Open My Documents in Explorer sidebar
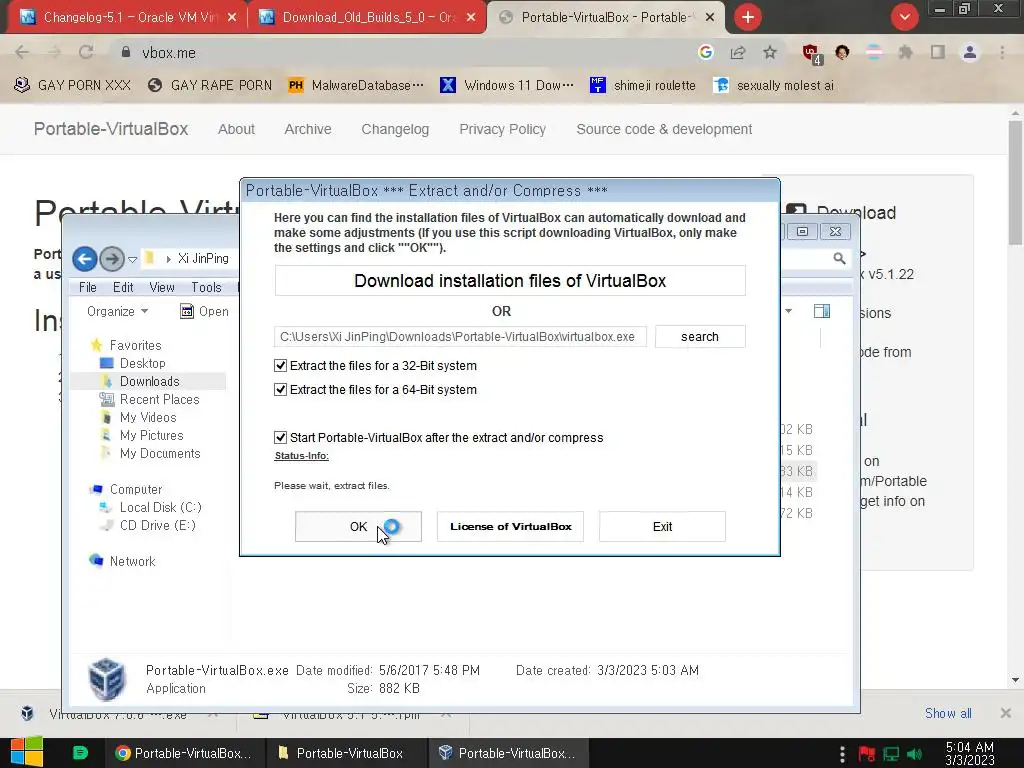1024x768 pixels. point(160,453)
